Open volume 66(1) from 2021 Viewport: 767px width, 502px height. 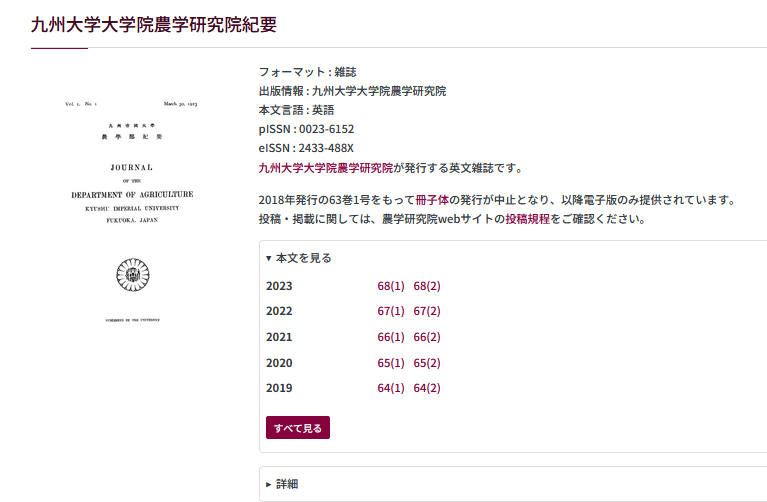[x=391, y=337]
